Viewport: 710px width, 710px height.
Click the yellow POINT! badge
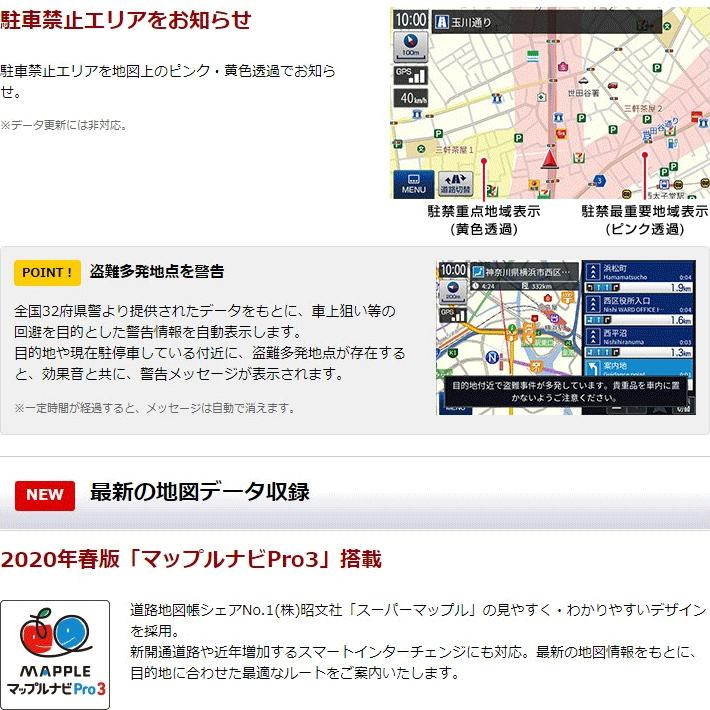47,272
